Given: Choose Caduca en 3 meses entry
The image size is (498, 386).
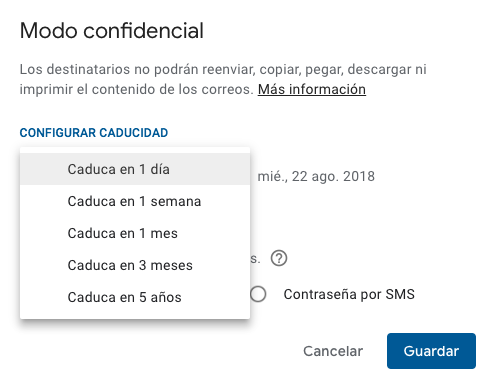Looking at the screenshot, I should pos(135,265).
